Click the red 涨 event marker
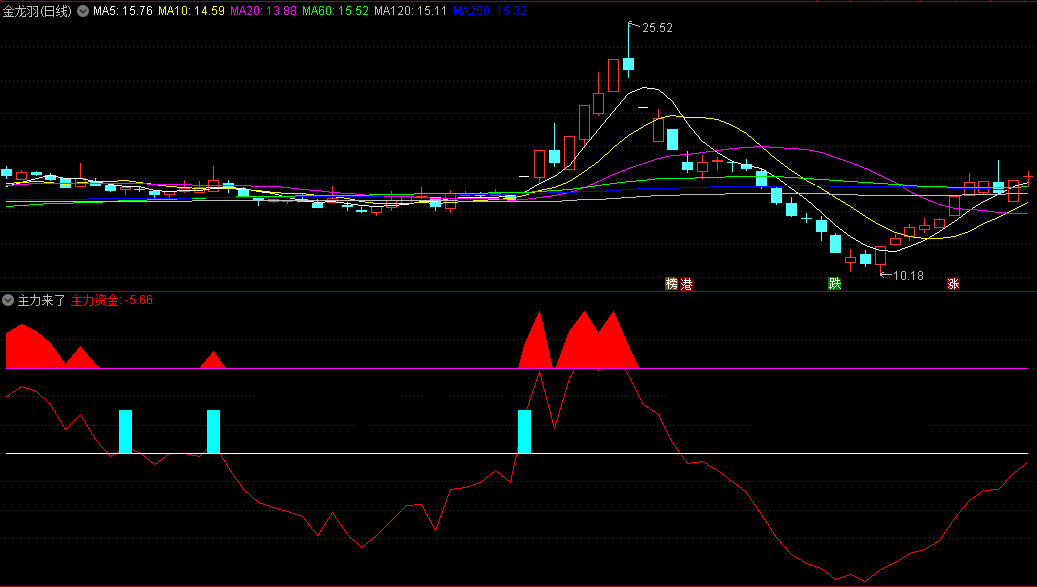This screenshot has height=587, width=1037. pyautogui.click(x=953, y=284)
